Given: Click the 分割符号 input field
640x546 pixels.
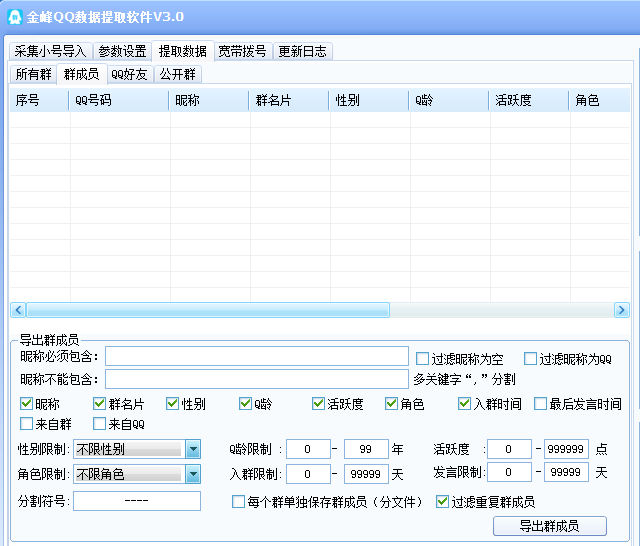Looking at the screenshot, I should (x=137, y=501).
